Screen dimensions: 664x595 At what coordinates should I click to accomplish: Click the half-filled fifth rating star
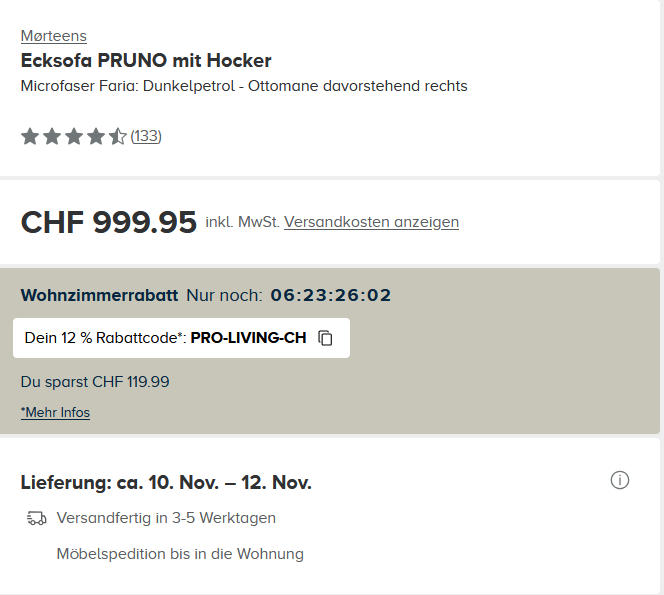(118, 136)
